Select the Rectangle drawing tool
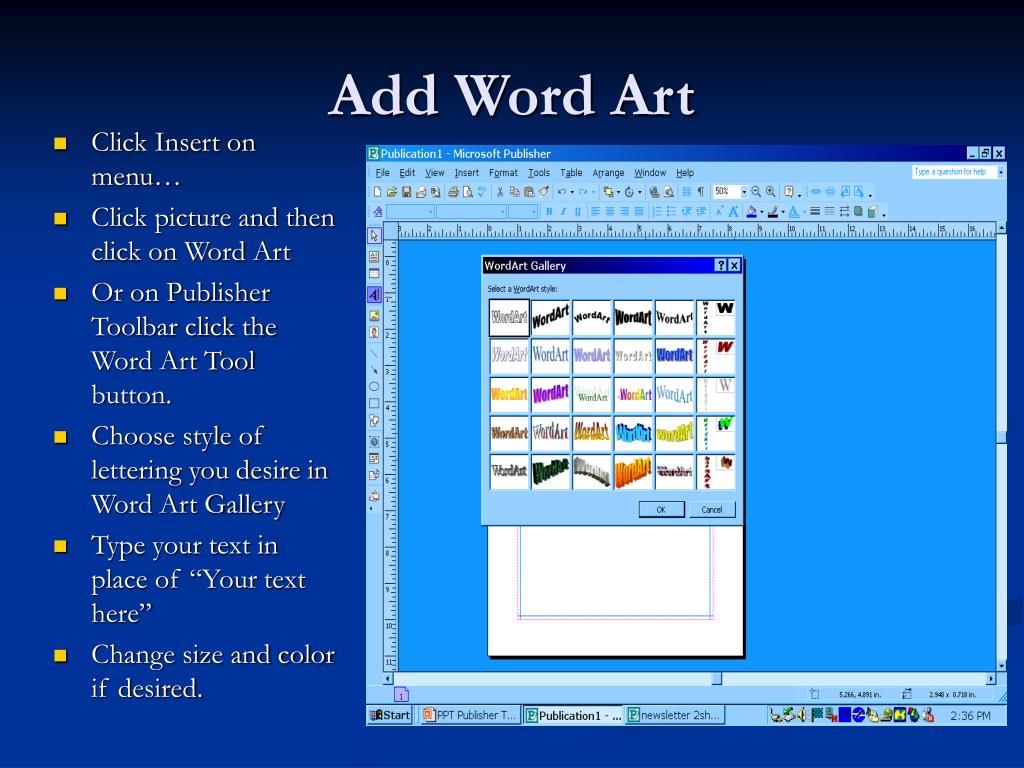This screenshot has height=768, width=1024. (x=374, y=404)
